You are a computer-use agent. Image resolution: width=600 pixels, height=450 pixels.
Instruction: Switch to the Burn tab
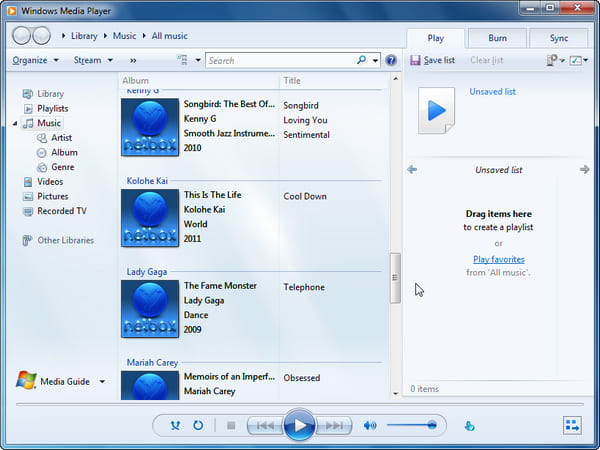pyautogui.click(x=497, y=38)
